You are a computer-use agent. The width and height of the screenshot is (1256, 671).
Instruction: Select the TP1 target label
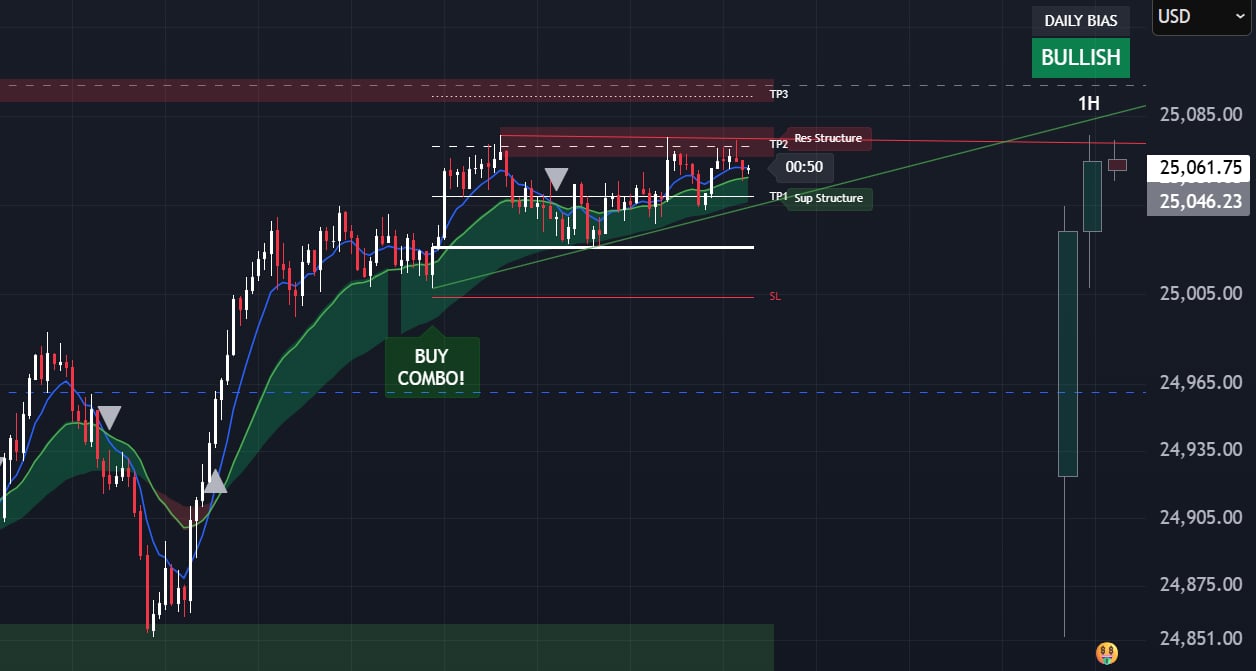(779, 197)
